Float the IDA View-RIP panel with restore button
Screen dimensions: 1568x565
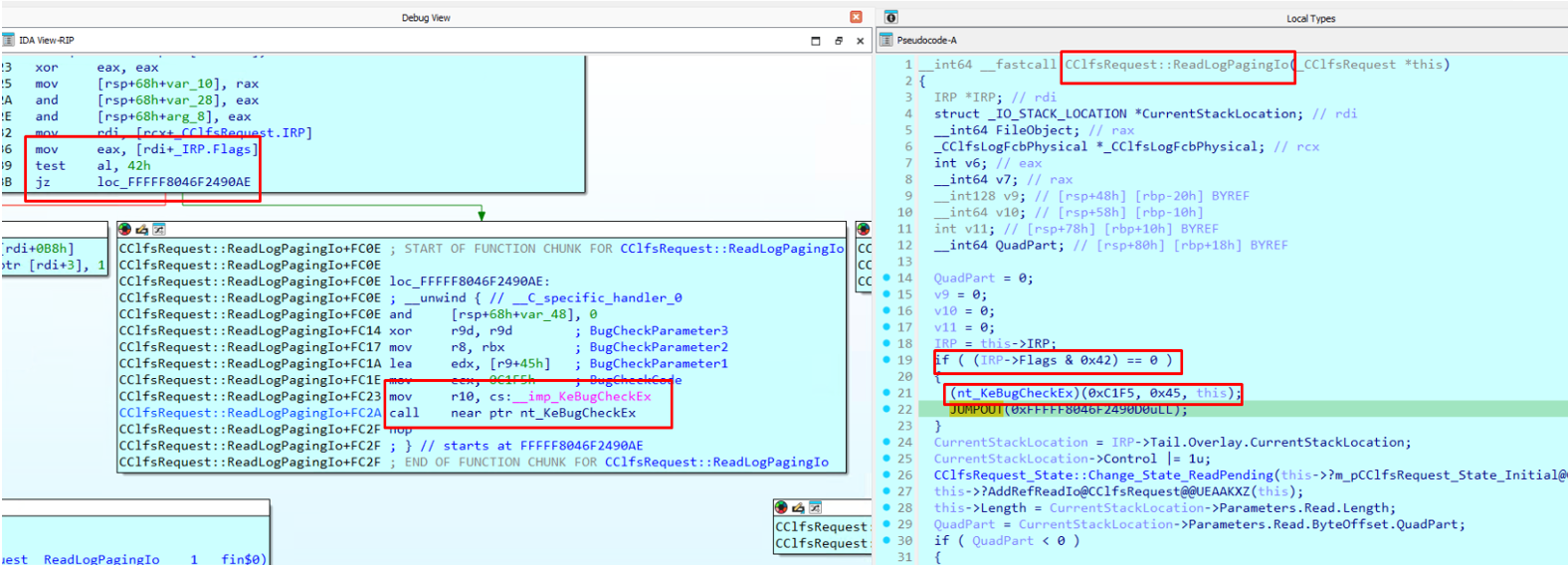point(839,41)
